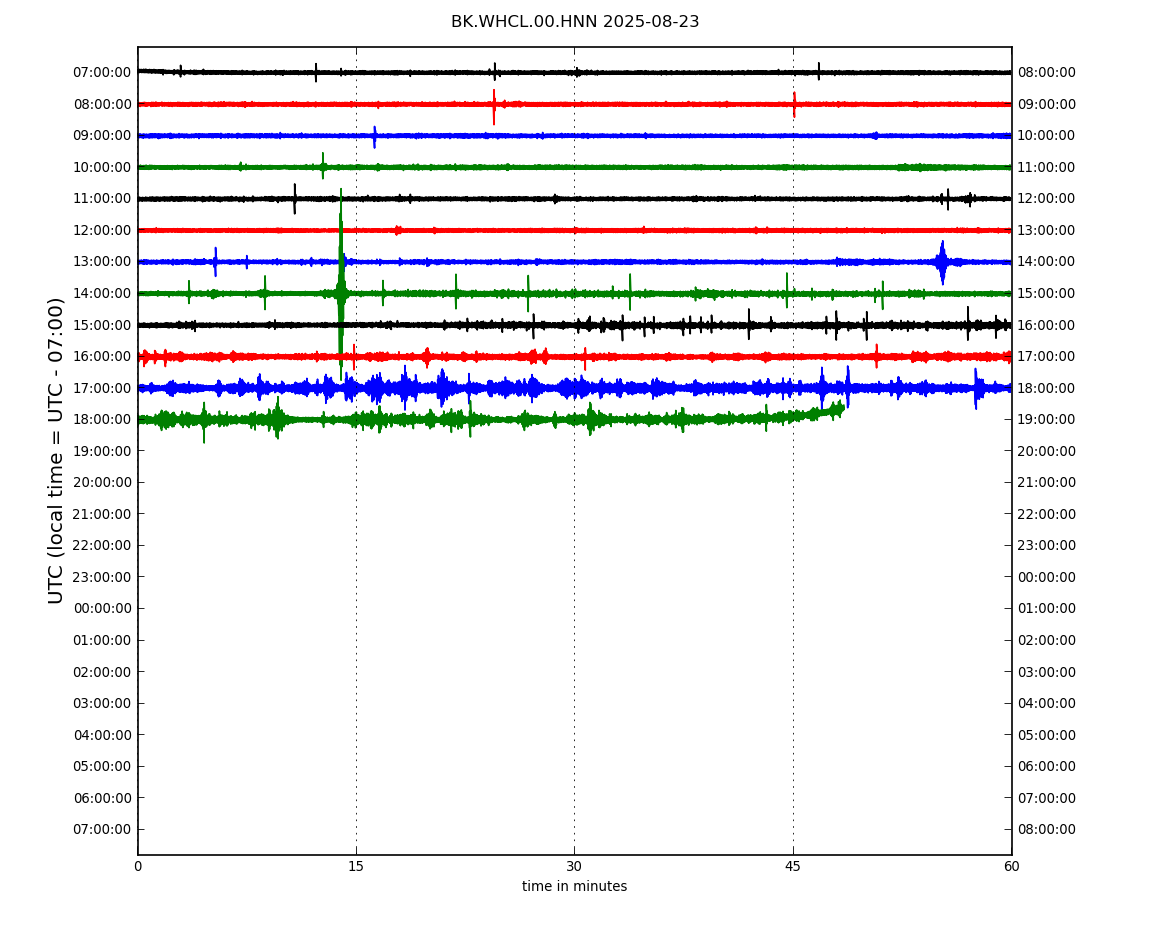The width and height of the screenshot is (1150, 950).
Task: Select the 14:00:00 label on the left UTC axis
Action: [x=103, y=293]
